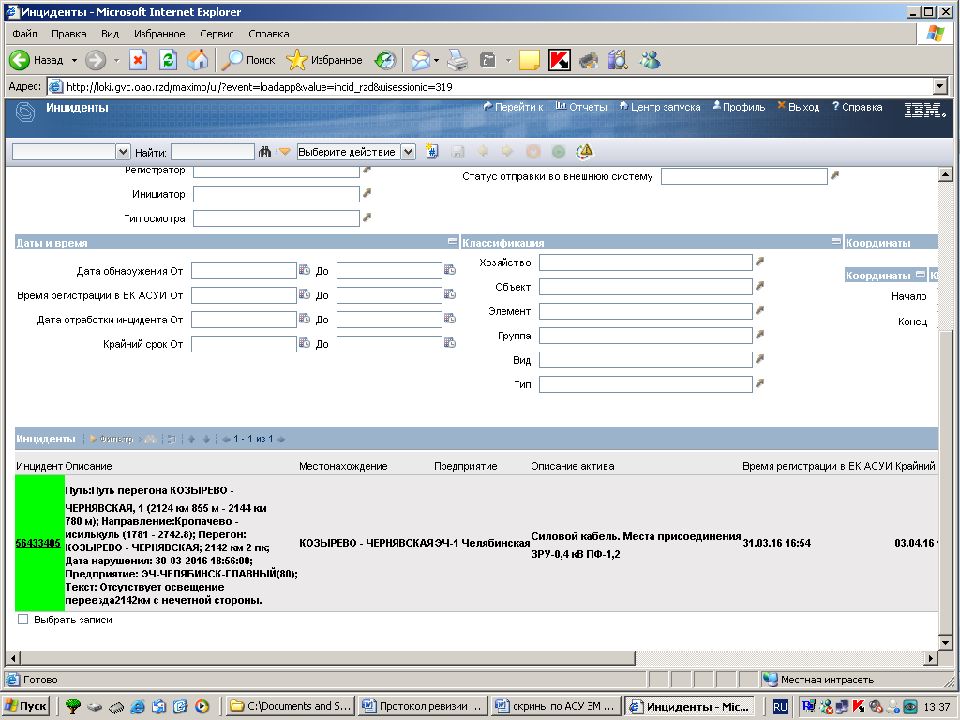
Task: Click the Перейти к link
Action: click(x=513, y=107)
